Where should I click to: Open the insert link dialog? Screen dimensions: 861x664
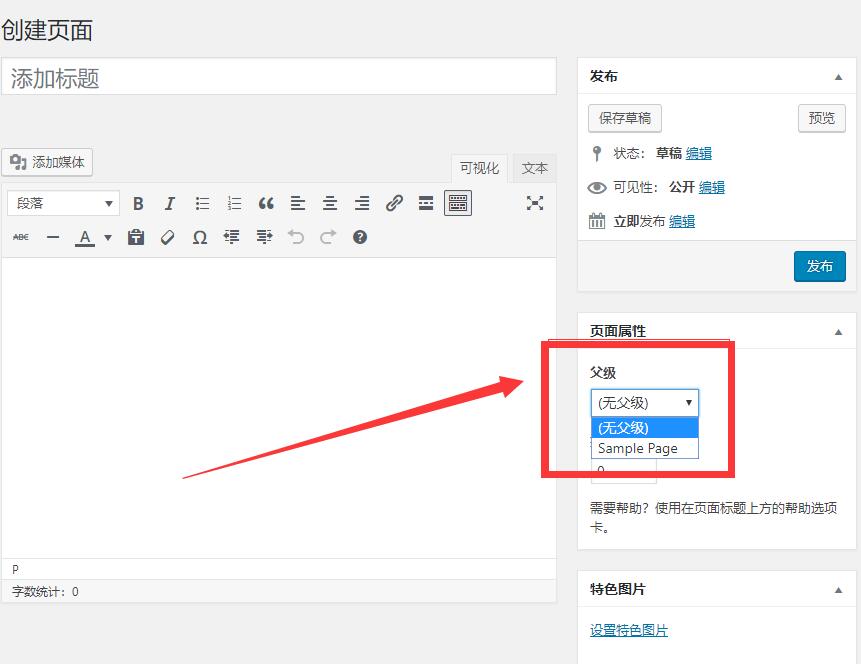point(394,203)
